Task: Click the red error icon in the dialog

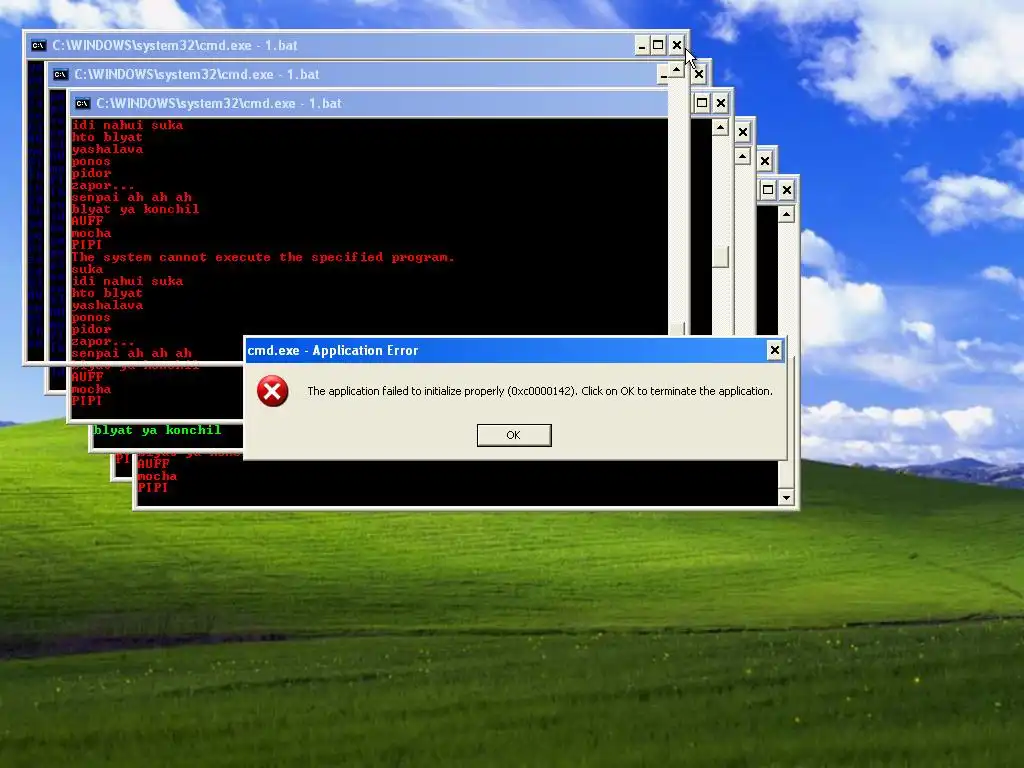Action: (x=272, y=391)
